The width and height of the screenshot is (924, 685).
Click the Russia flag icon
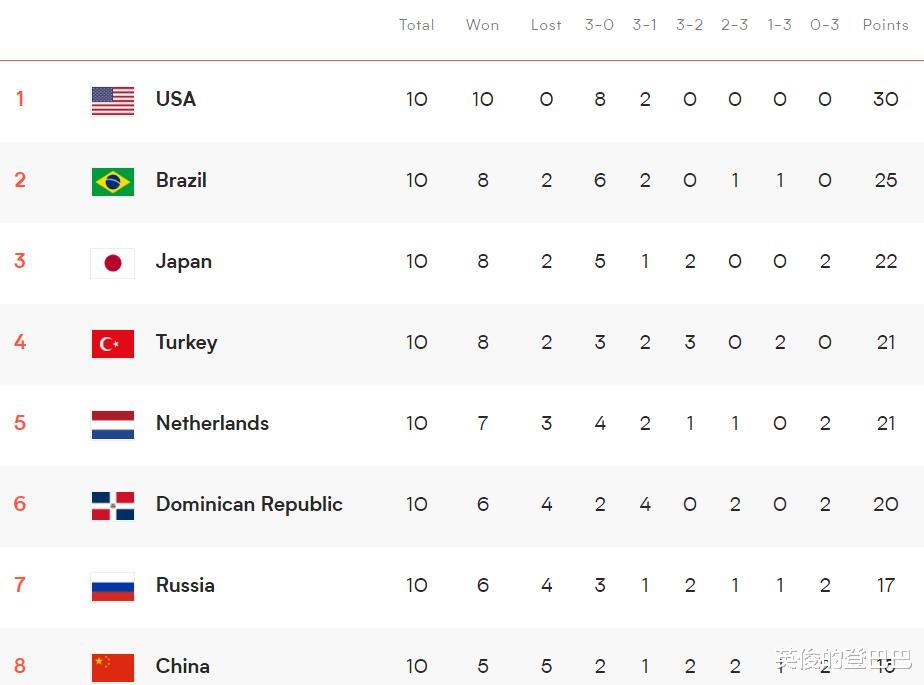click(113, 587)
